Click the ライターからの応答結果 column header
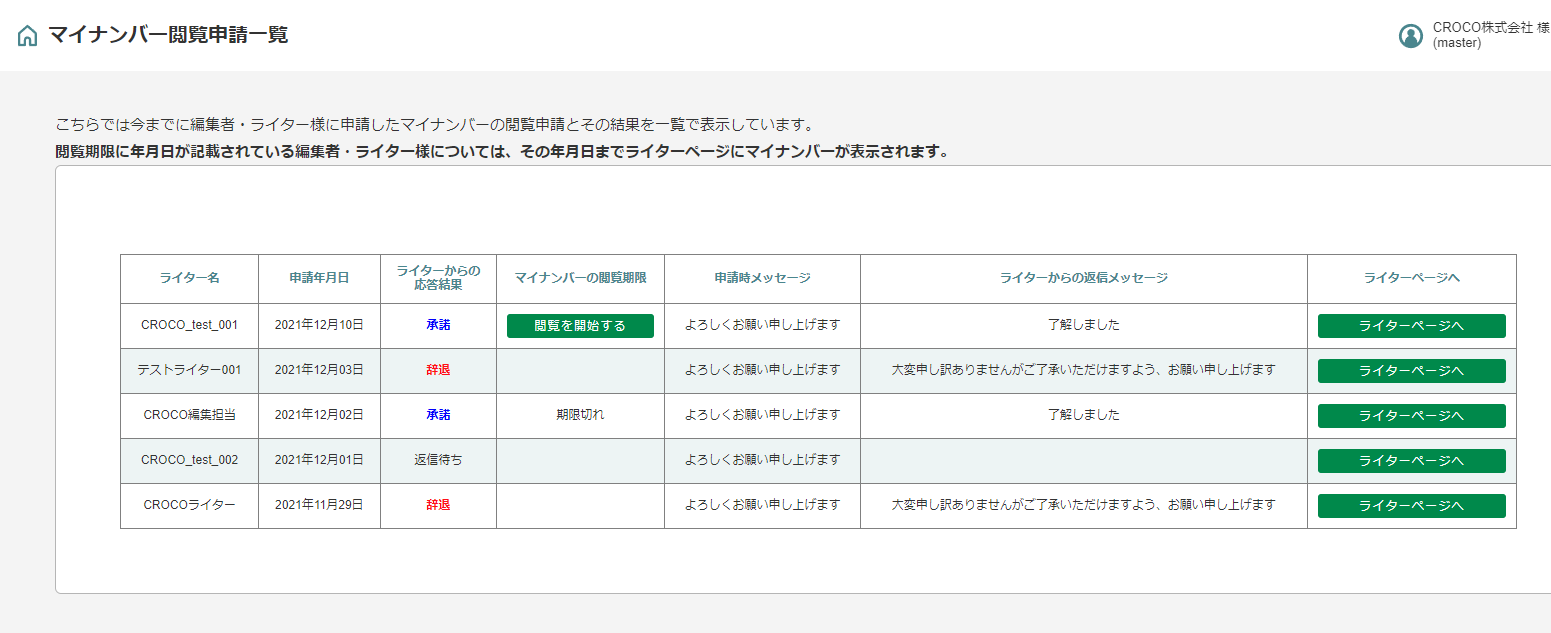The image size is (1551, 633). [x=438, y=278]
